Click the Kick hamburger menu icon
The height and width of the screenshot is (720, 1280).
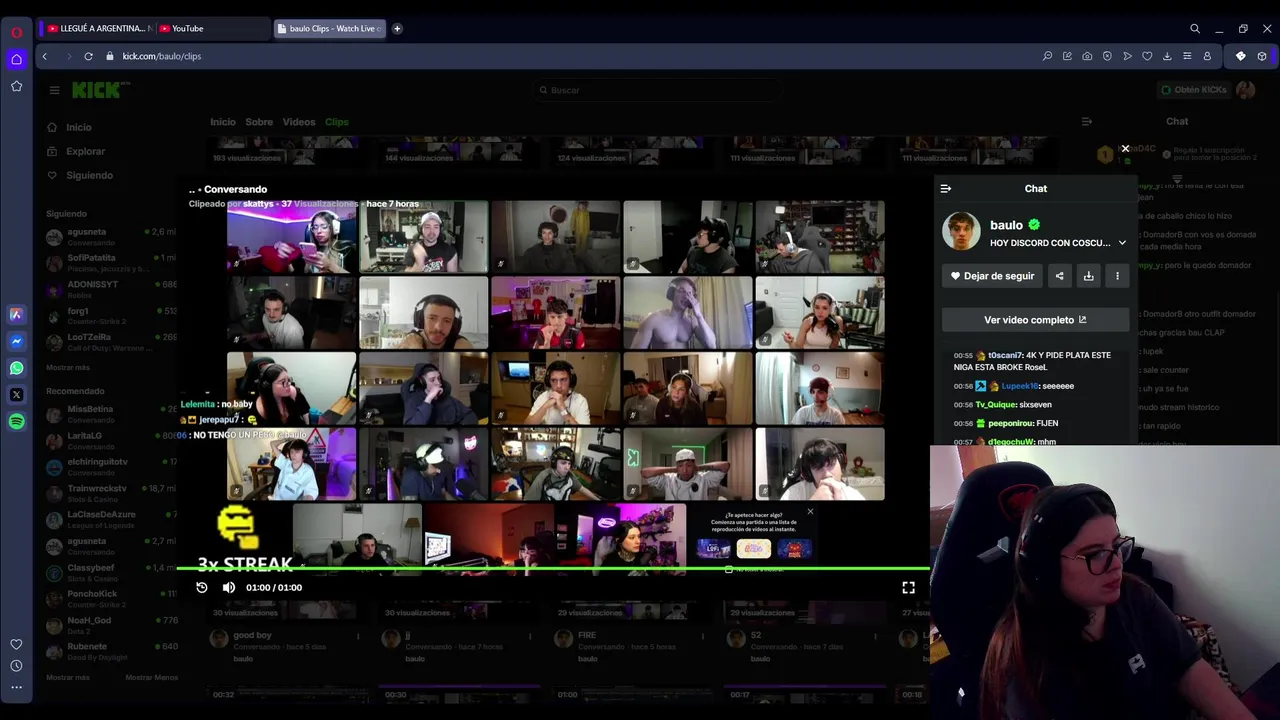click(54, 90)
